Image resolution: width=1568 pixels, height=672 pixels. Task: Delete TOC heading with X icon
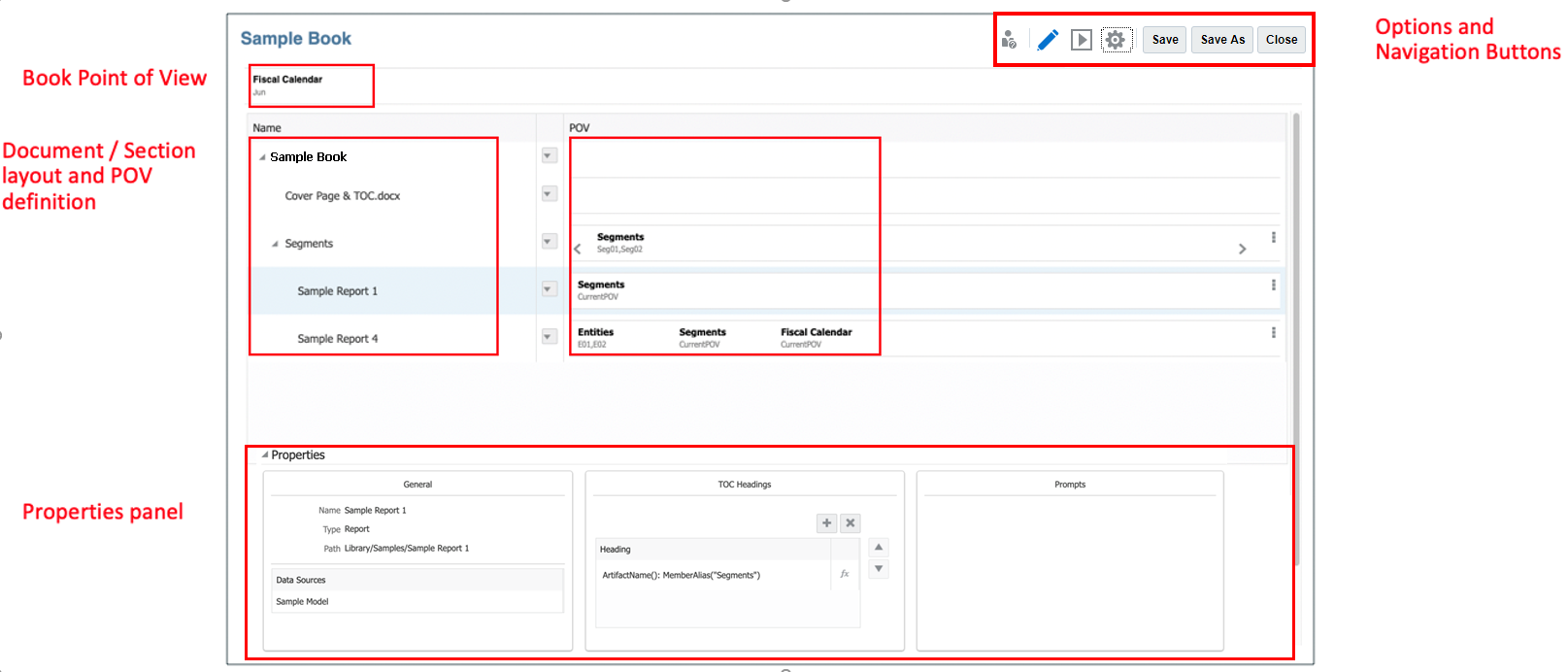[851, 523]
